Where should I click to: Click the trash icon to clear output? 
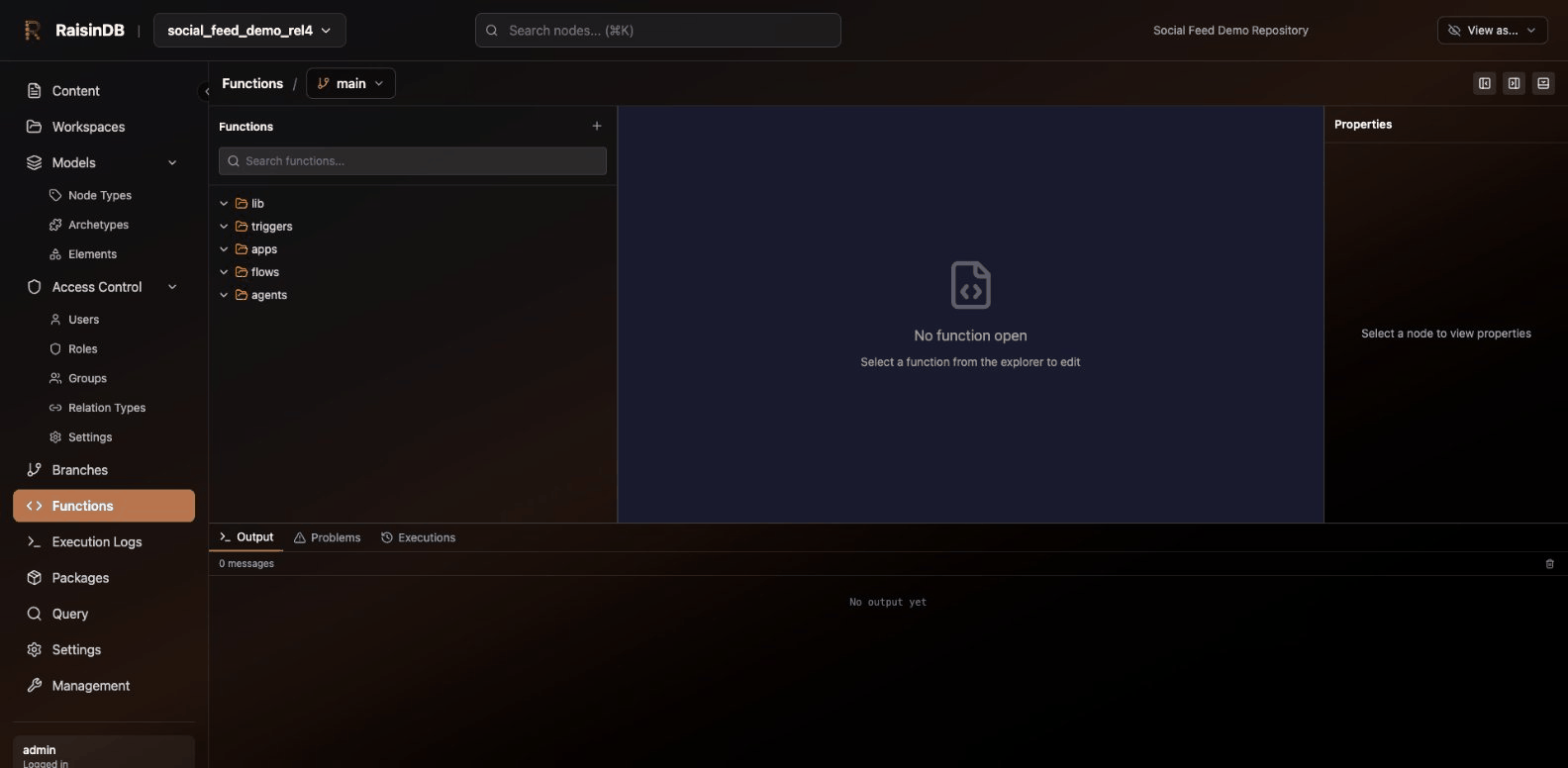point(1549,564)
